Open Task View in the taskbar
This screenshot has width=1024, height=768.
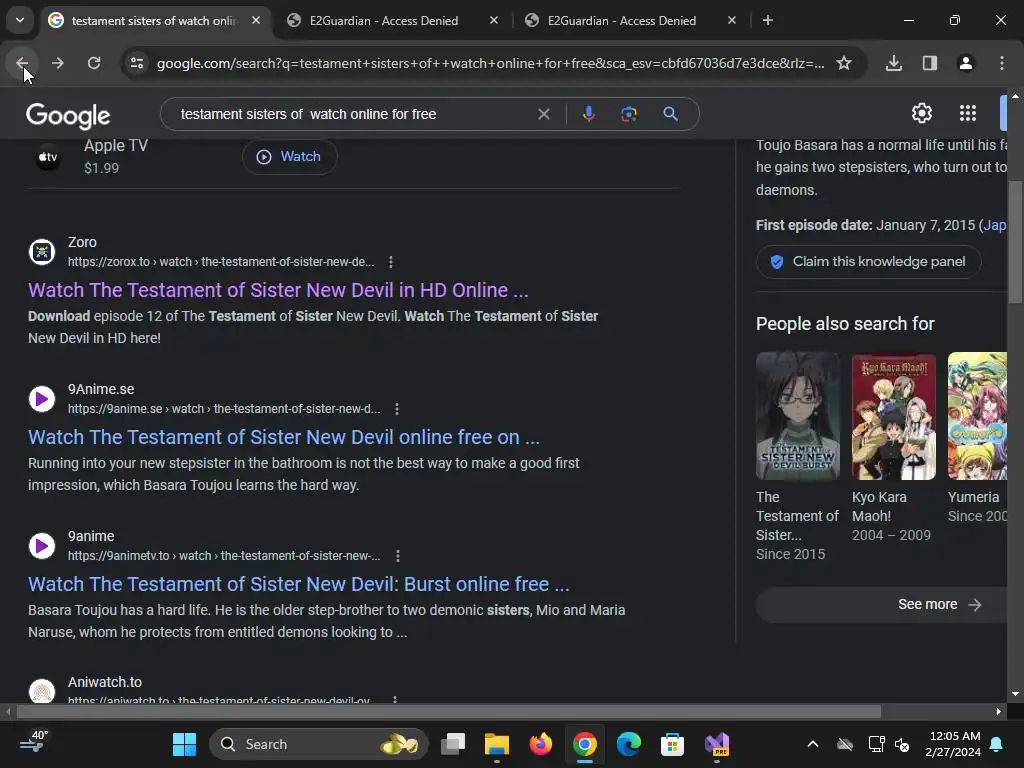453,744
